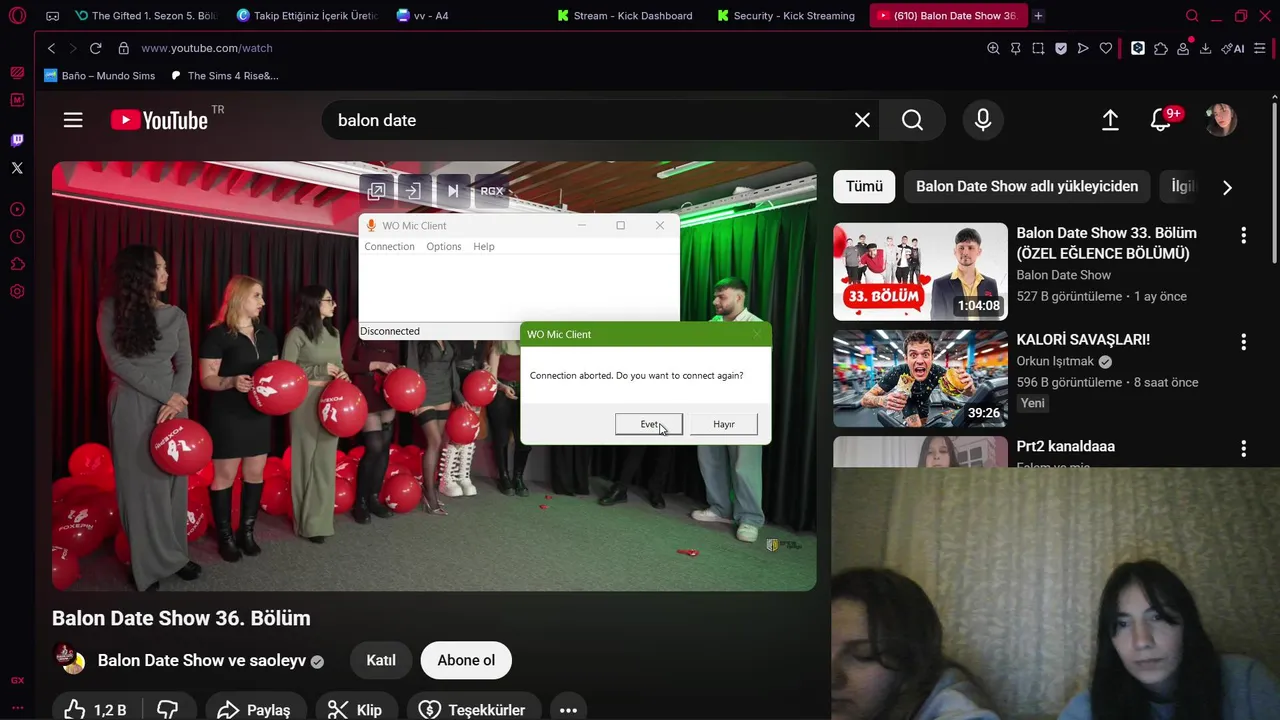Screen dimensions: 1280x720
Task: Click the Balon Date Show ve saoleyv channel name
Action: pos(201,661)
